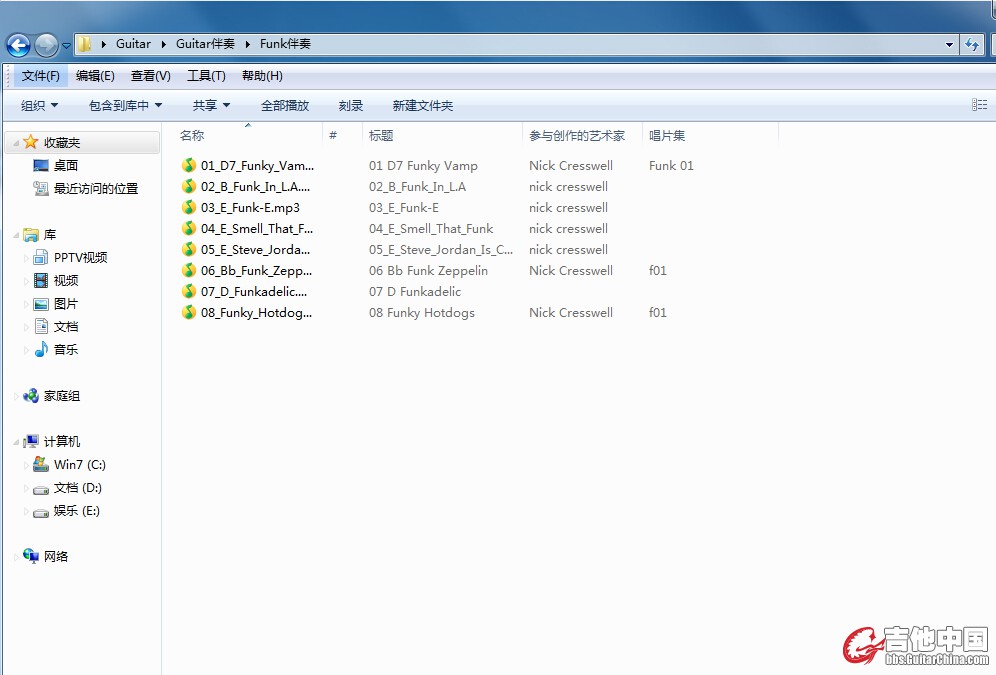
Task: Select the PPTV视频 library icon
Action: coord(41,258)
